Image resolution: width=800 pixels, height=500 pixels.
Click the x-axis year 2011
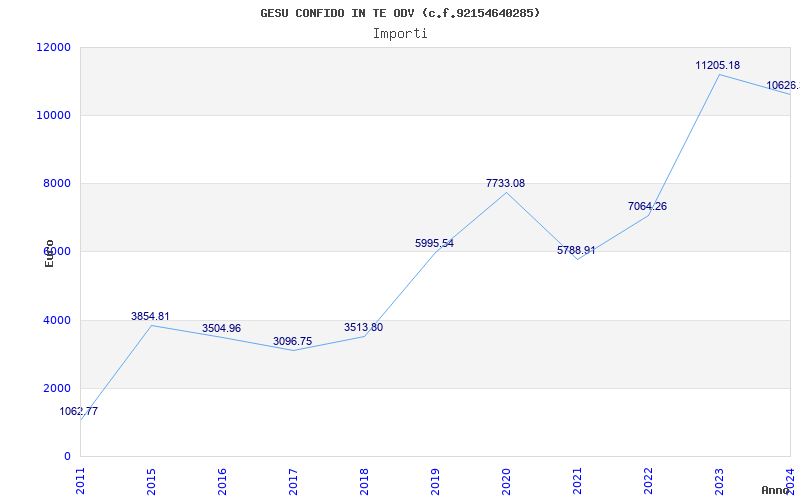(80, 481)
